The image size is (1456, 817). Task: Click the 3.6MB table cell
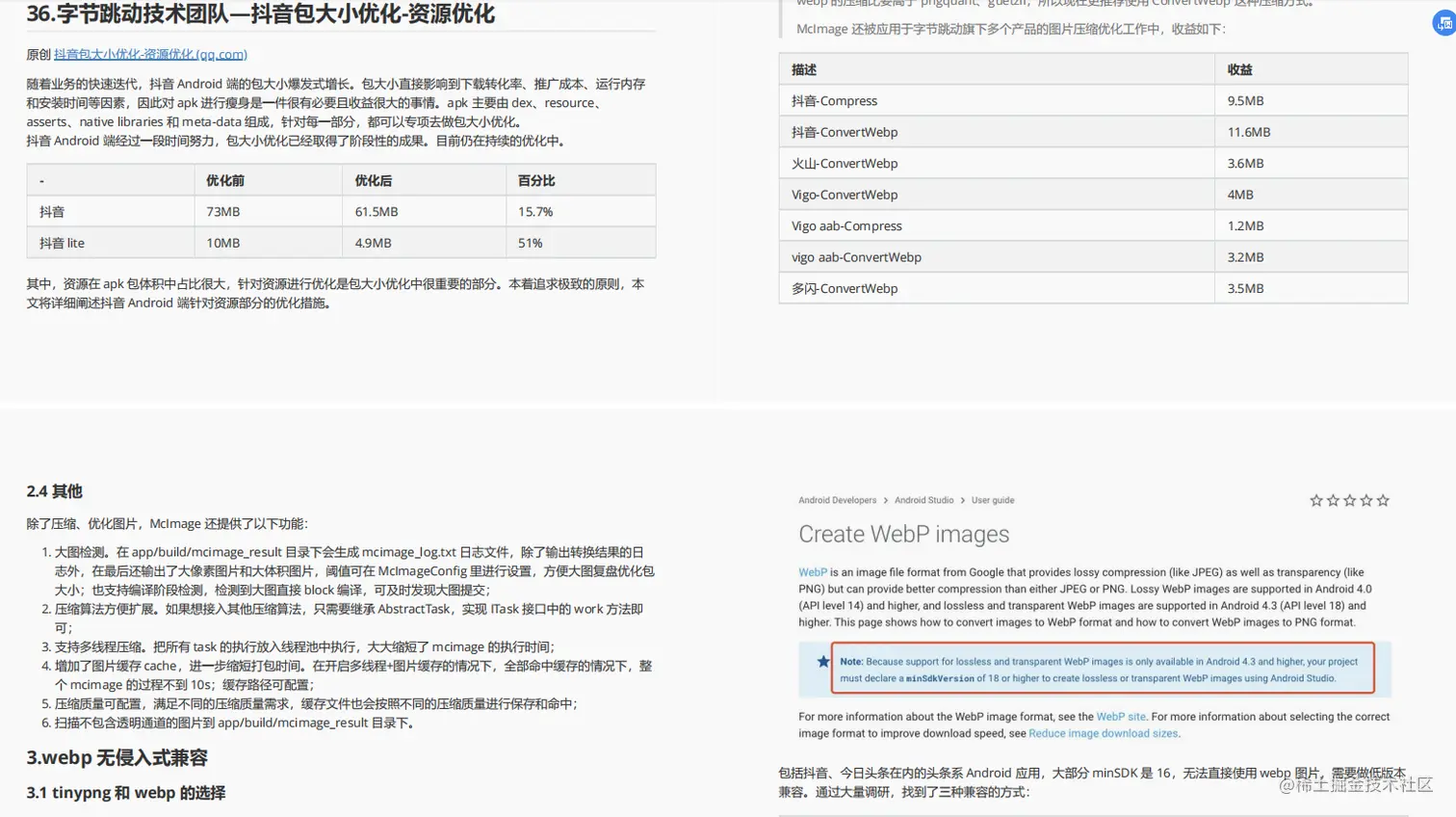[x=1311, y=164]
